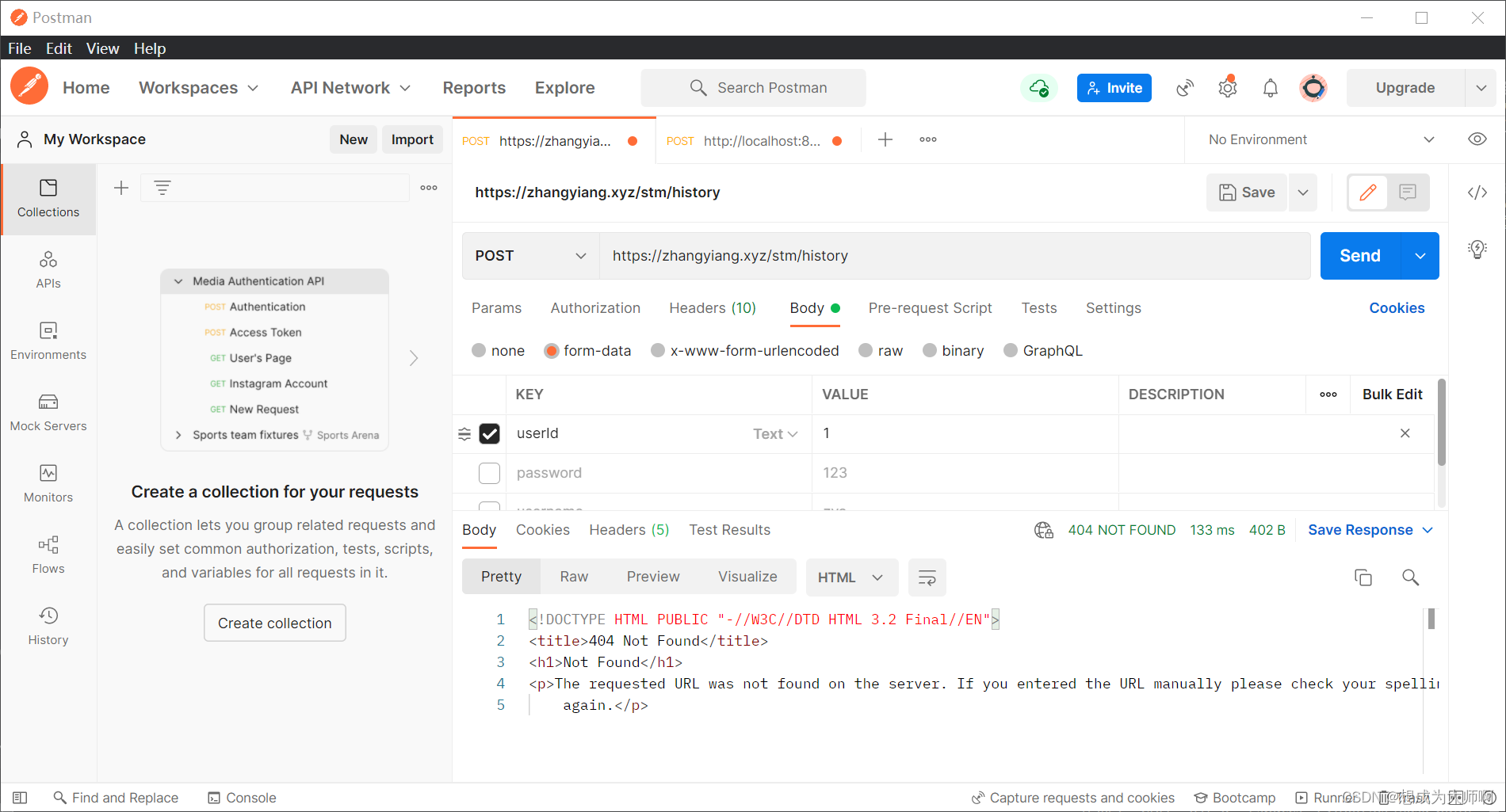
Task: Click the Invite button
Action: 1114,88
